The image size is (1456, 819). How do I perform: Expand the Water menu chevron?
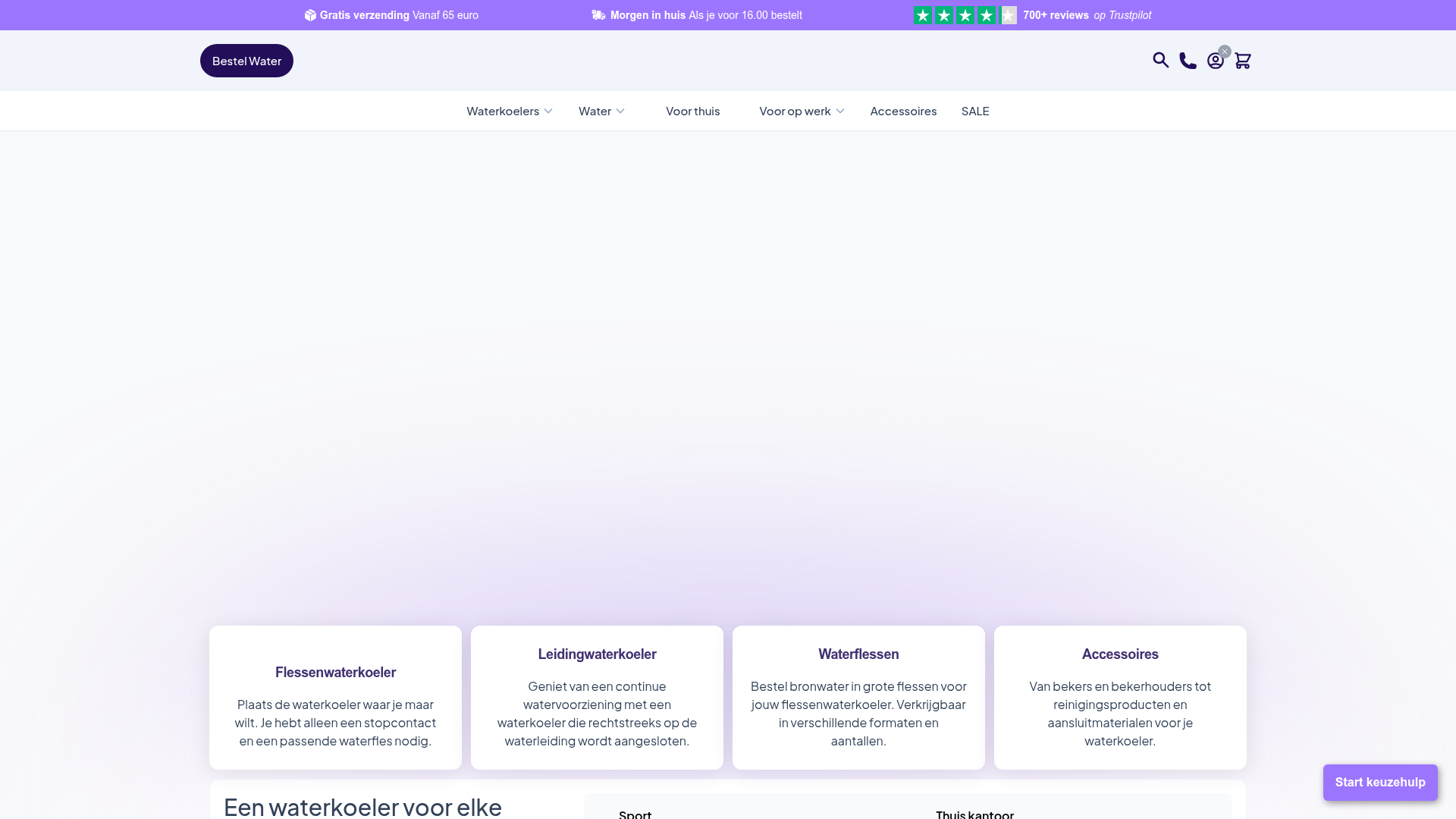[620, 111]
